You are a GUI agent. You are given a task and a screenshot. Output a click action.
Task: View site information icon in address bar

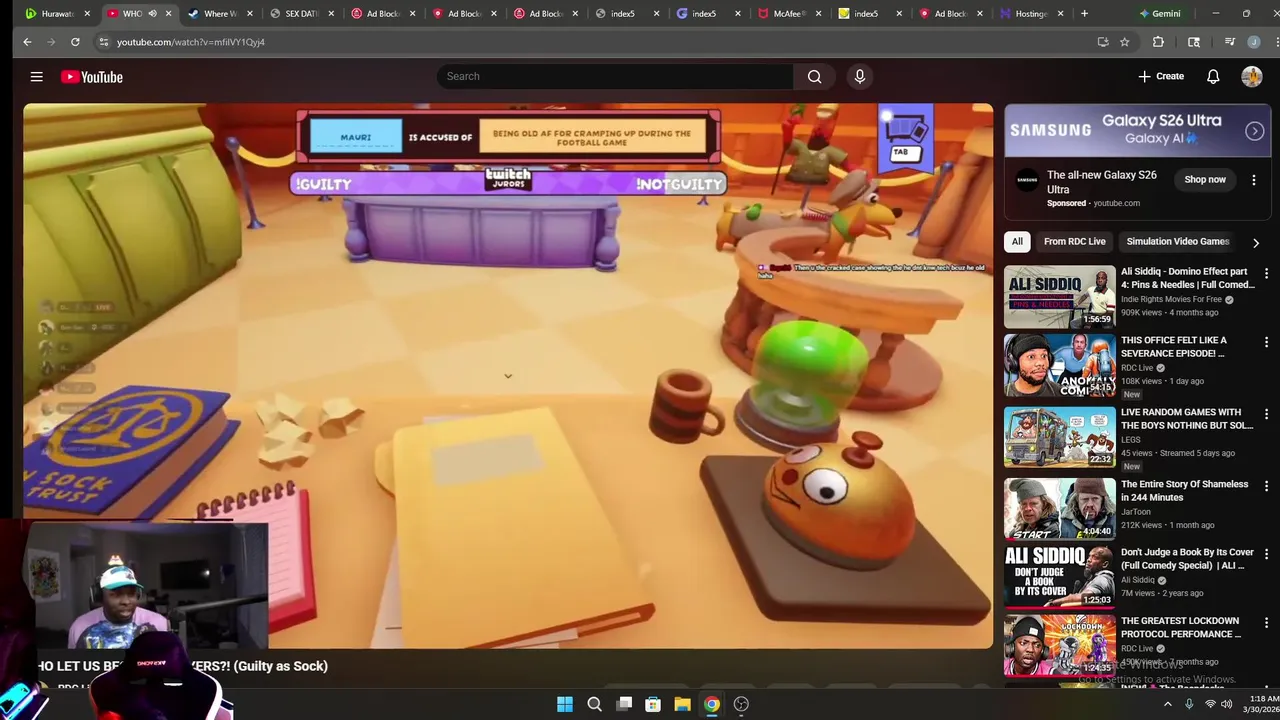coord(103,42)
